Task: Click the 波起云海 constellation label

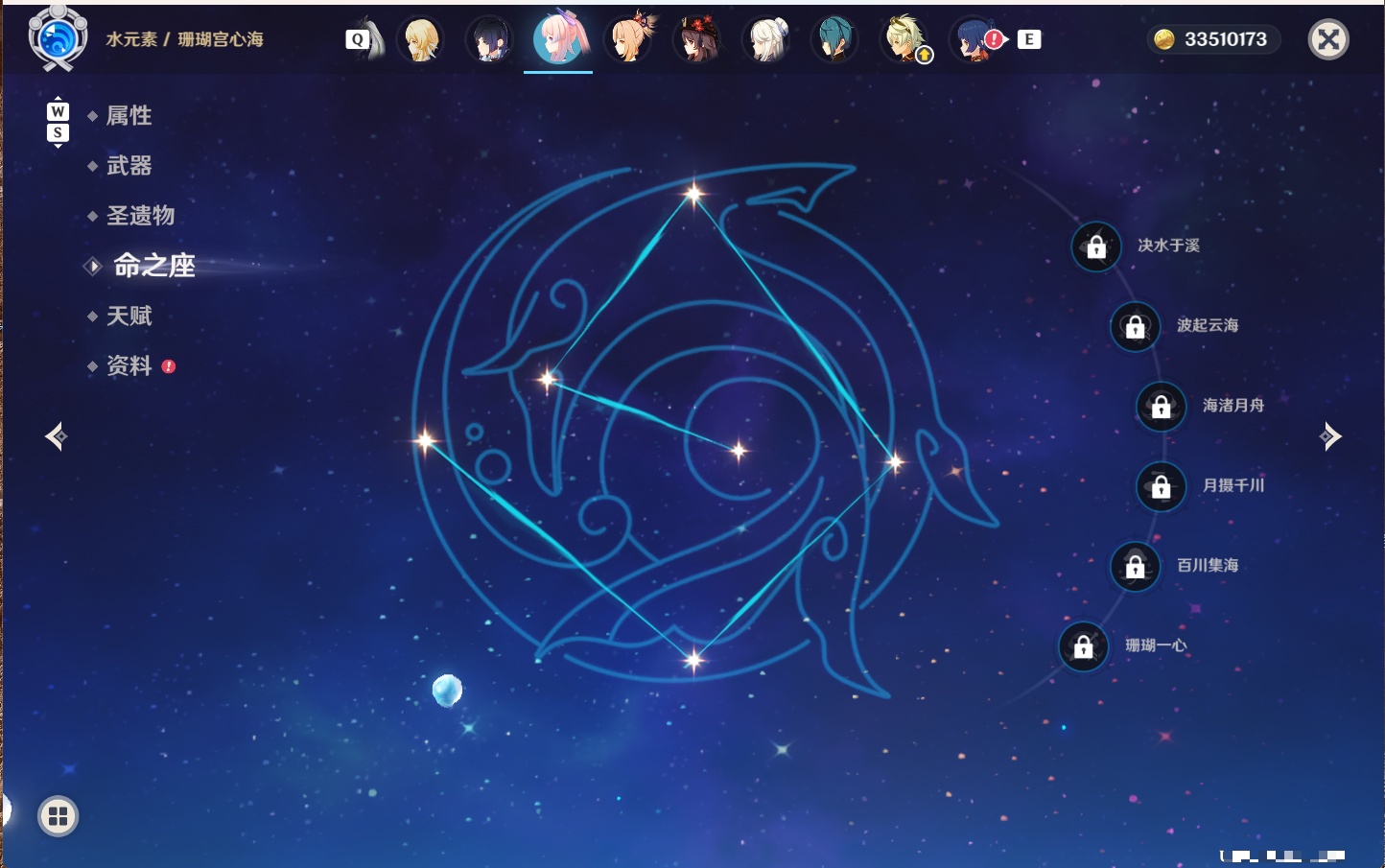Action: click(1208, 325)
